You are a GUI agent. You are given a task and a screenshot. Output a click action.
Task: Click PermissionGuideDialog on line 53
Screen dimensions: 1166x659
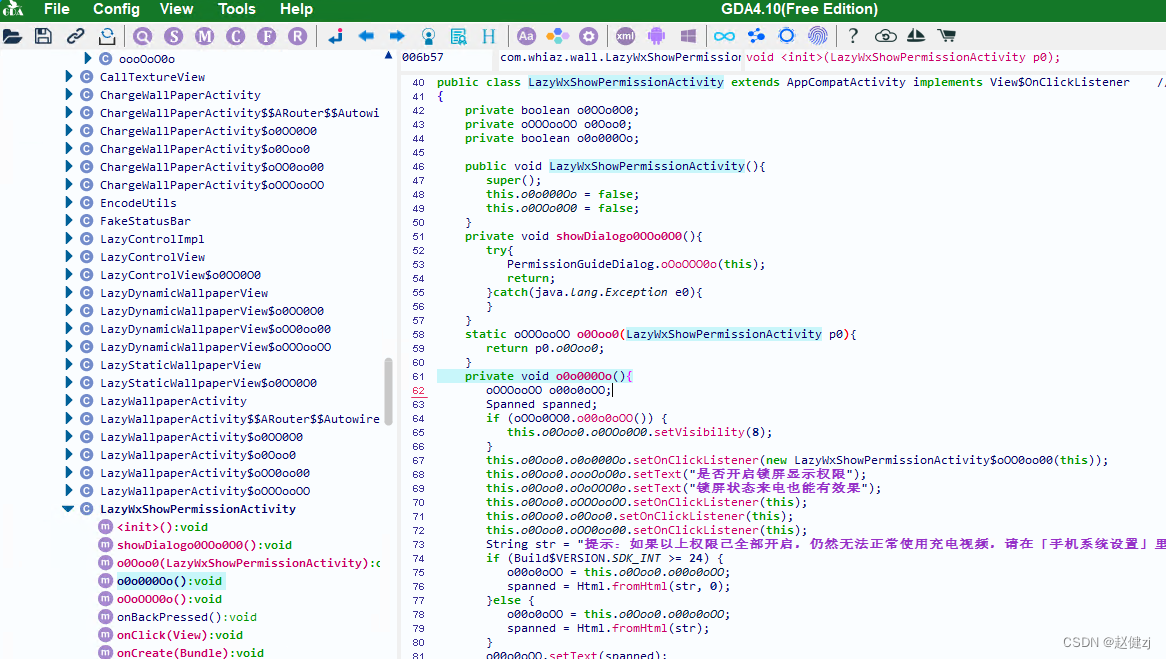580,264
